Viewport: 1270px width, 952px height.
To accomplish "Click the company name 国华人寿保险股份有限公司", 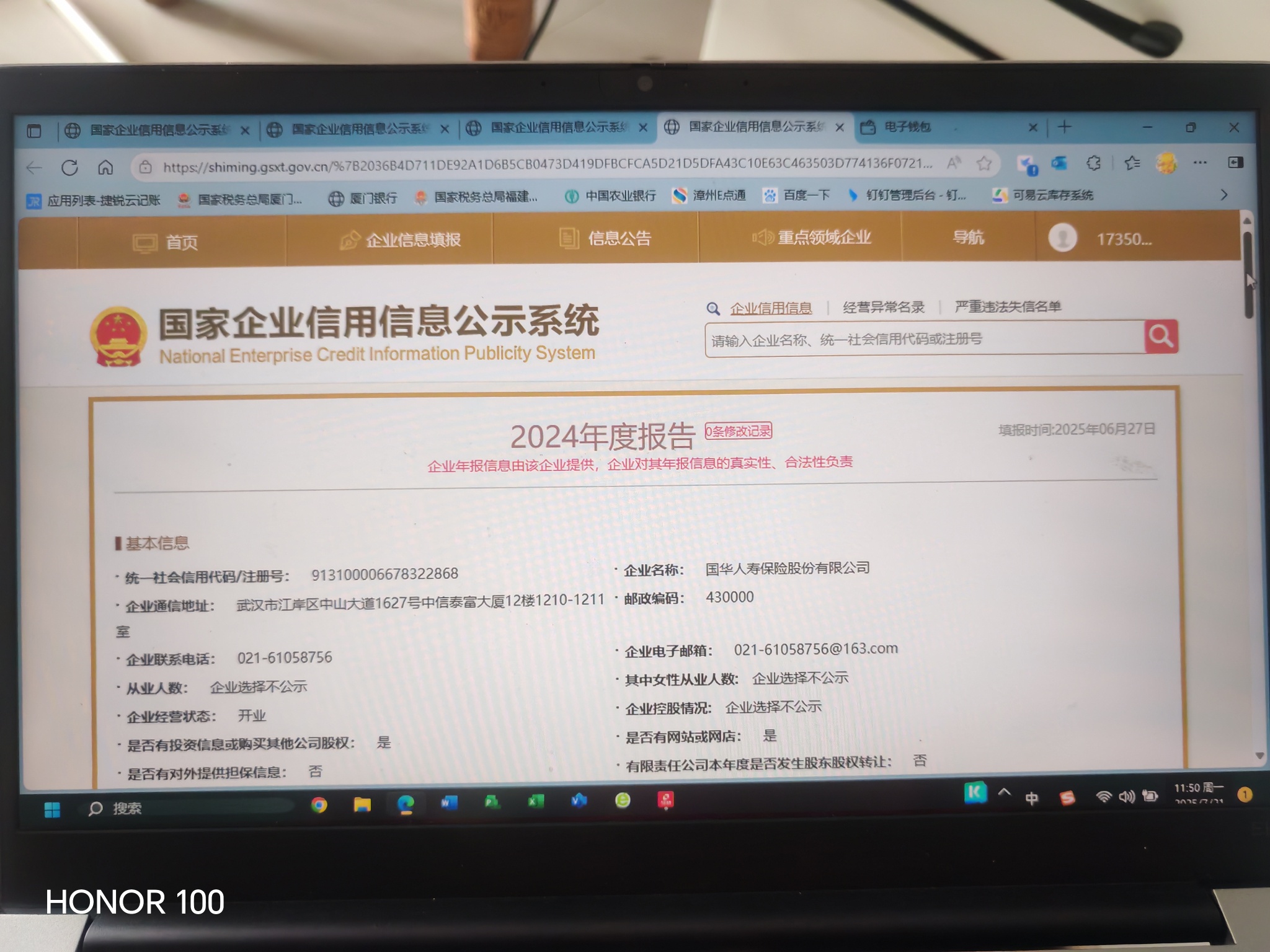I will [788, 568].
